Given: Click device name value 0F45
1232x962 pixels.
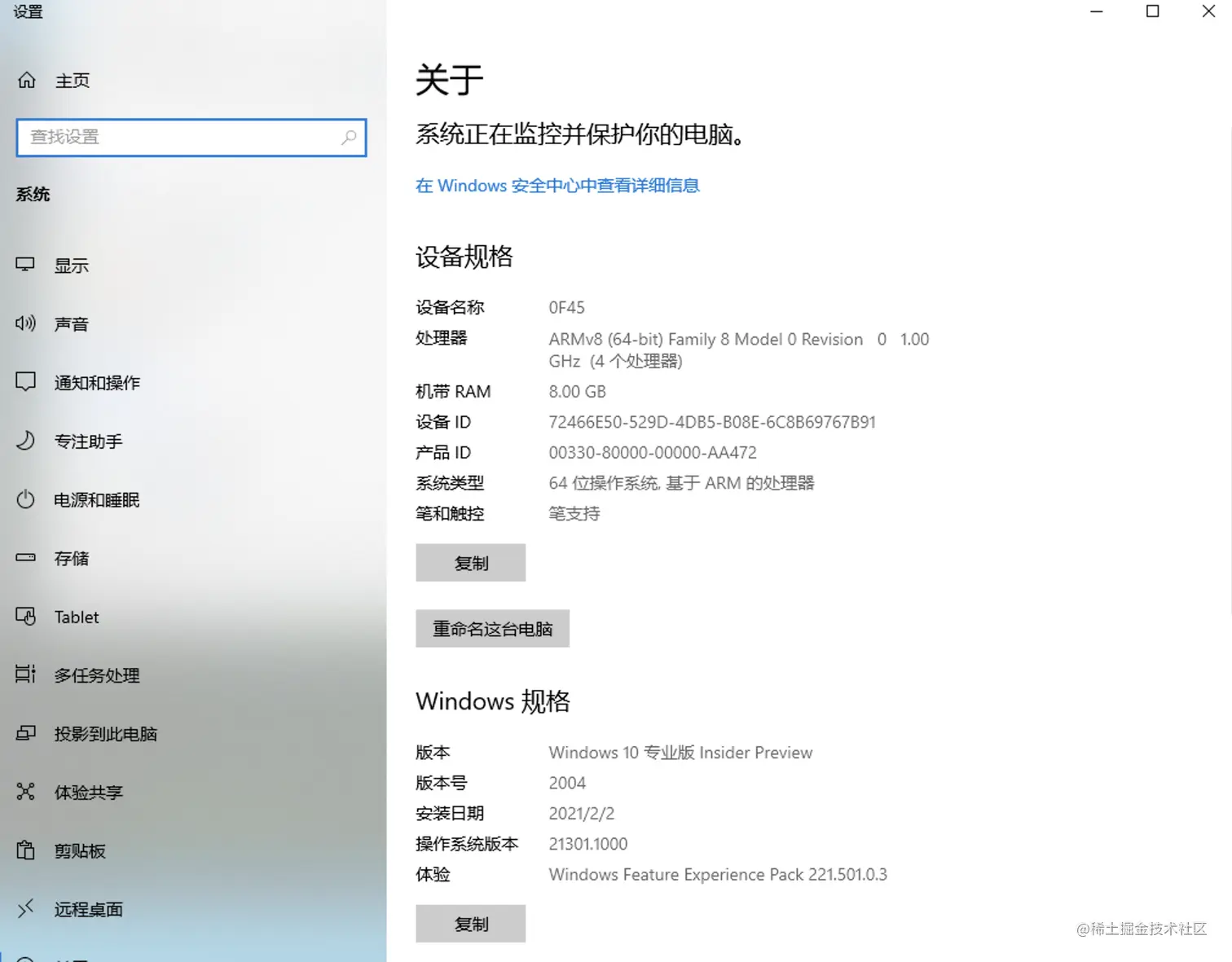Looking at the screenshot, I should click(x=567, y=308).
